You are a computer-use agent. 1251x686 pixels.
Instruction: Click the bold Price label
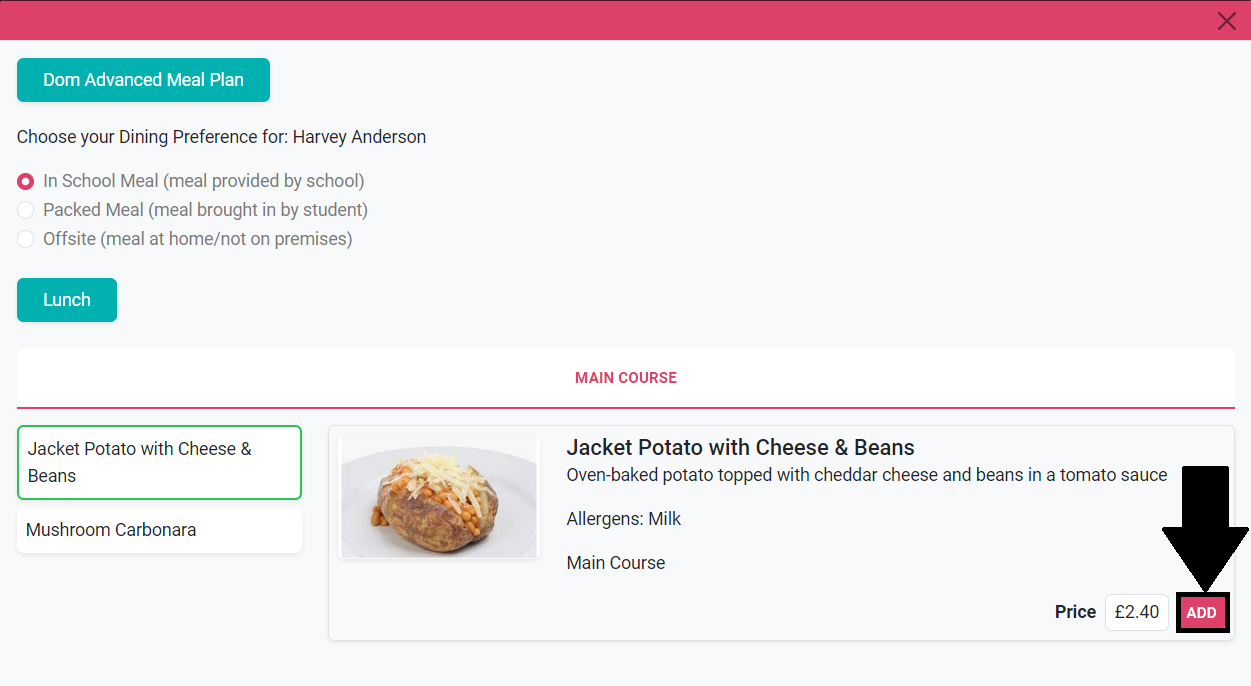tap(1075, 612)
